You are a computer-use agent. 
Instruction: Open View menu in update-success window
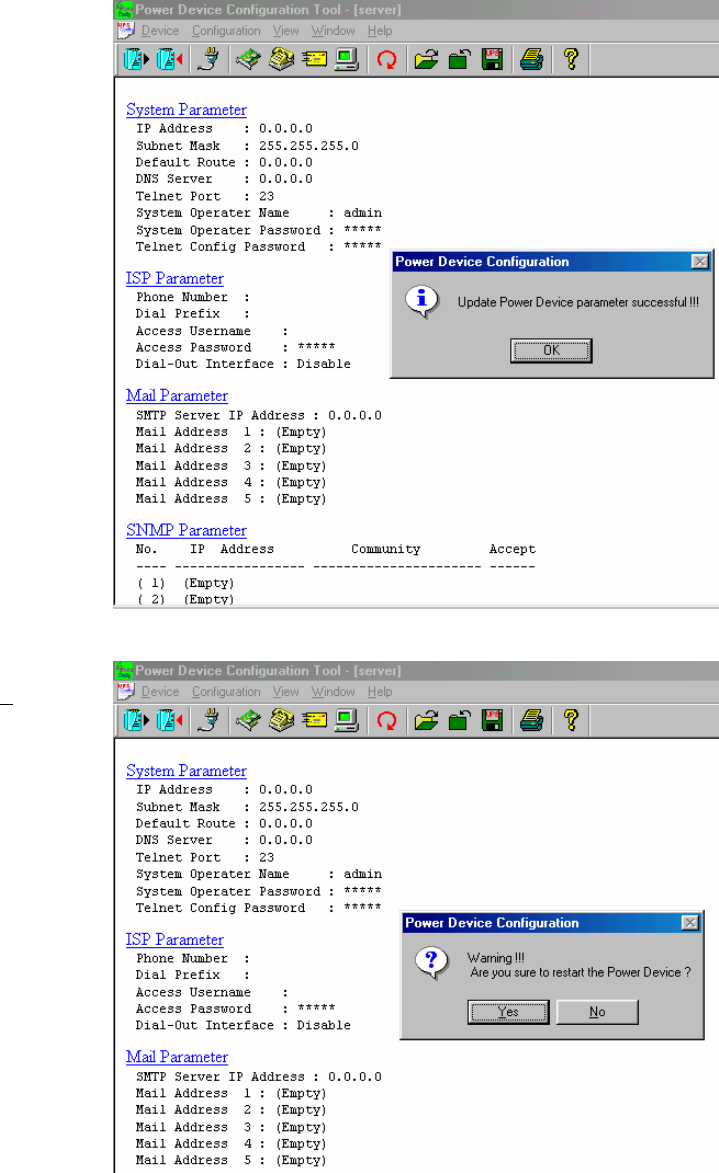tap(286, 31)
